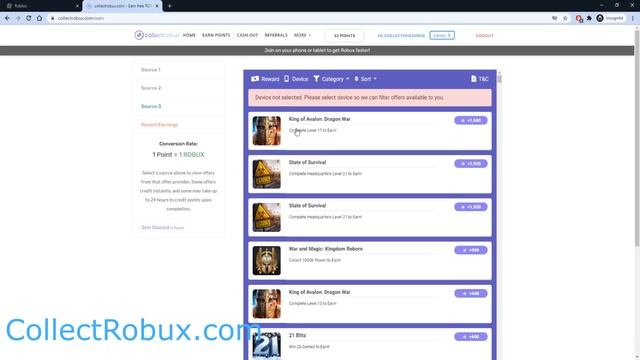Select Source 2 in sidebar
640x360 pixels.
coord(179,88)
